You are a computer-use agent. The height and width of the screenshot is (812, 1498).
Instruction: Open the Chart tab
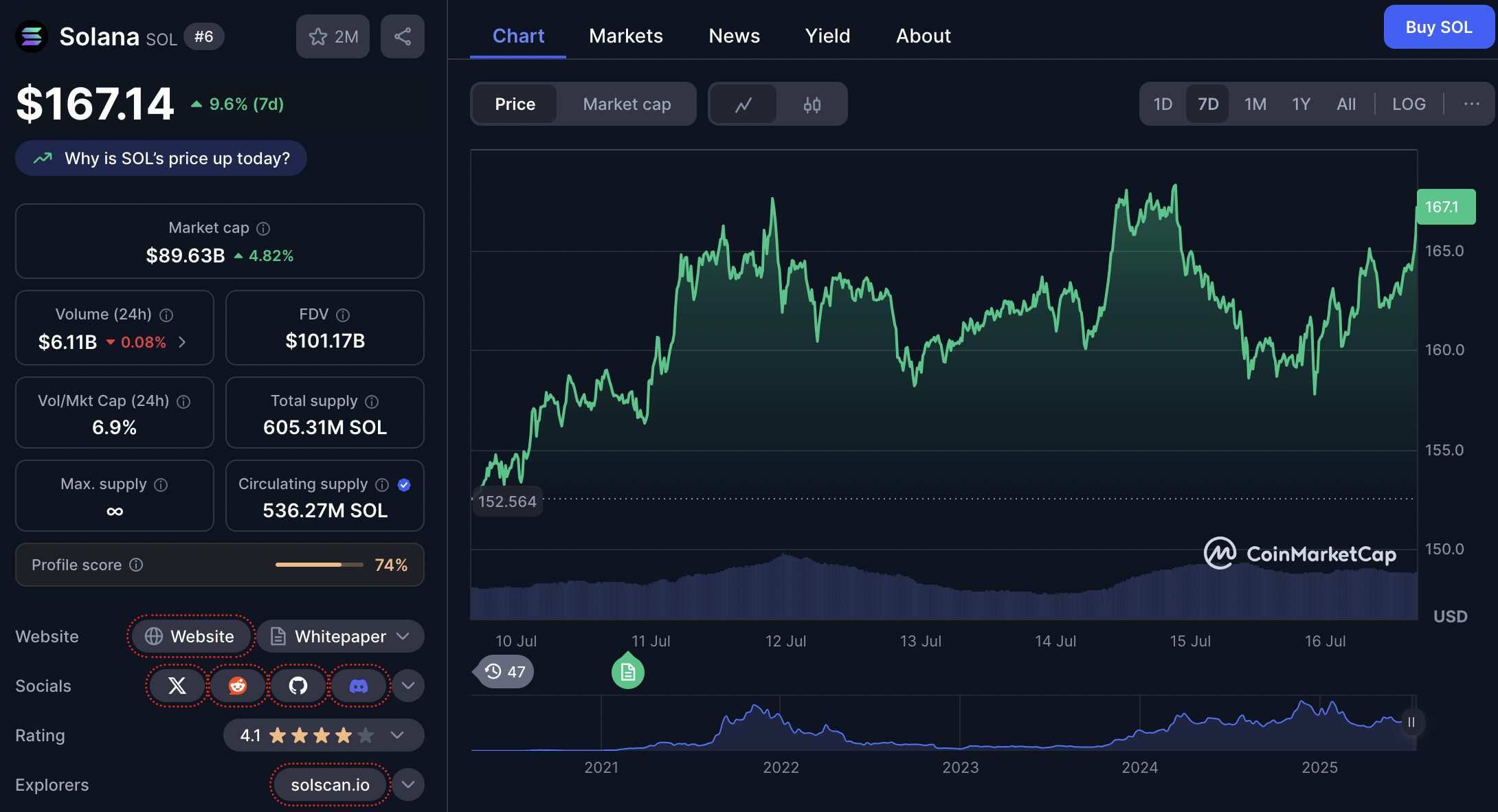point(518,36)
